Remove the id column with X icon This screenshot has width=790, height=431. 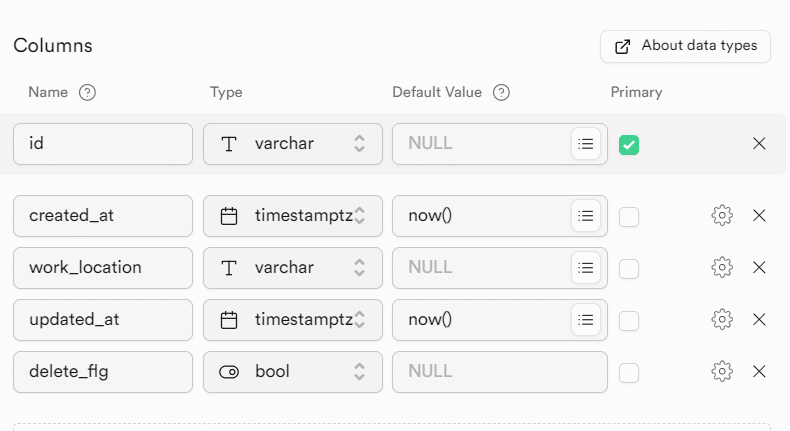pyautogui.click(x=759, y=144)
